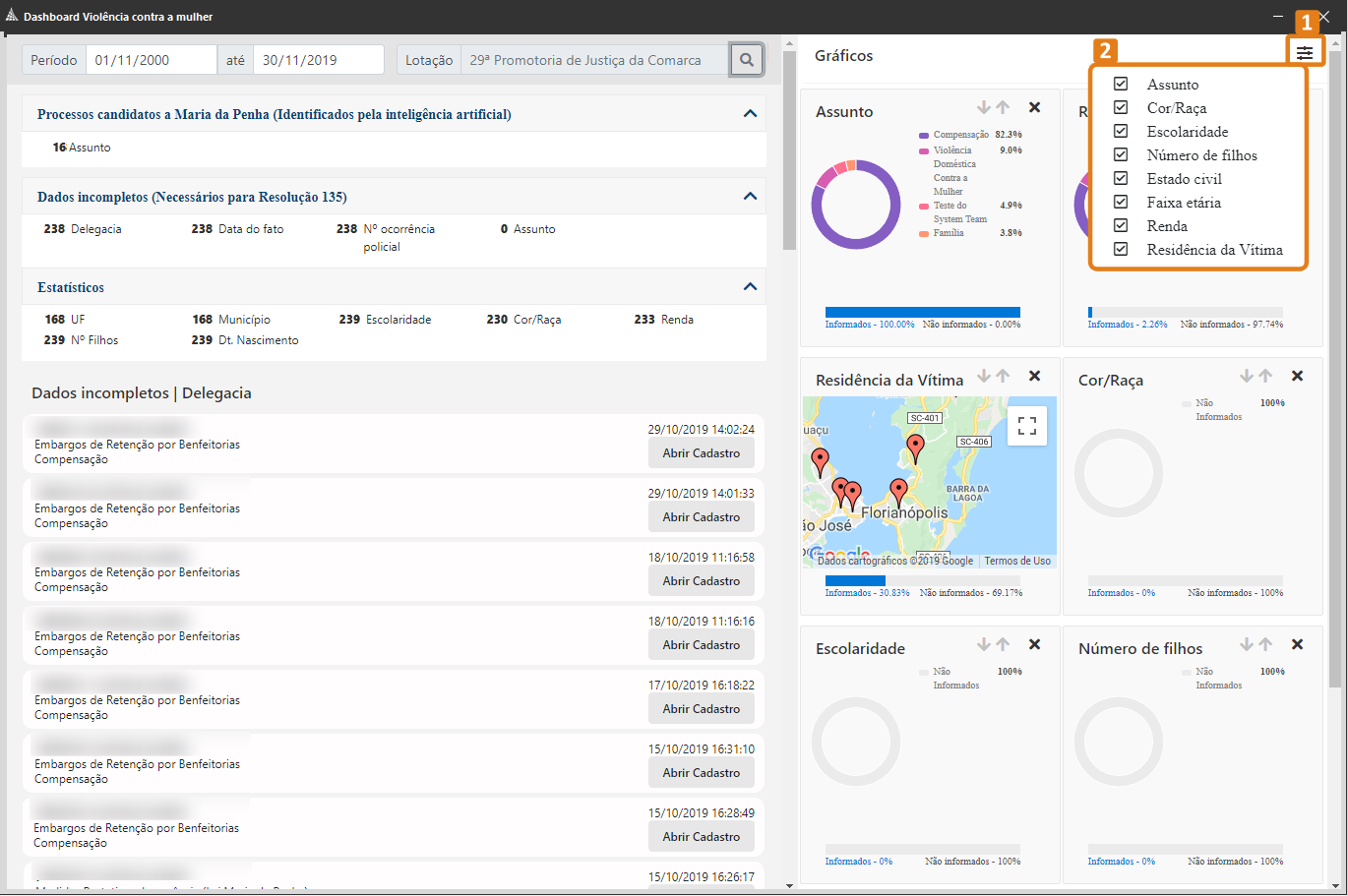Click the left panel vertical scrollbar
This screenshot has width=1348, height=896.
pos(789,149)
